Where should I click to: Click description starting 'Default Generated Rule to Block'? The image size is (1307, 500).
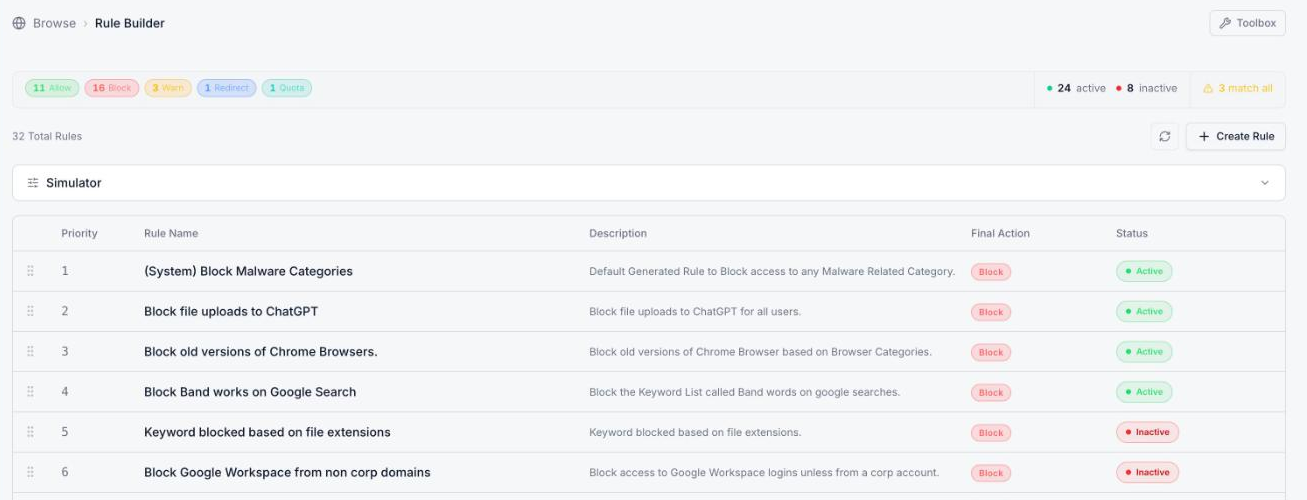click(772, 271)
